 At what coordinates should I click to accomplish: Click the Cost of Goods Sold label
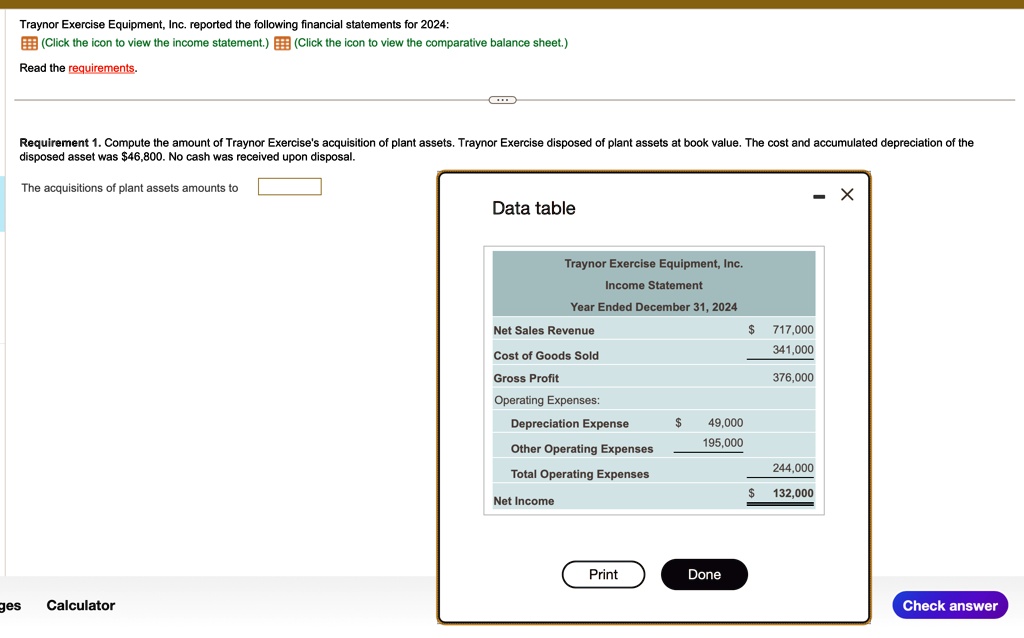tap(546, 355)
